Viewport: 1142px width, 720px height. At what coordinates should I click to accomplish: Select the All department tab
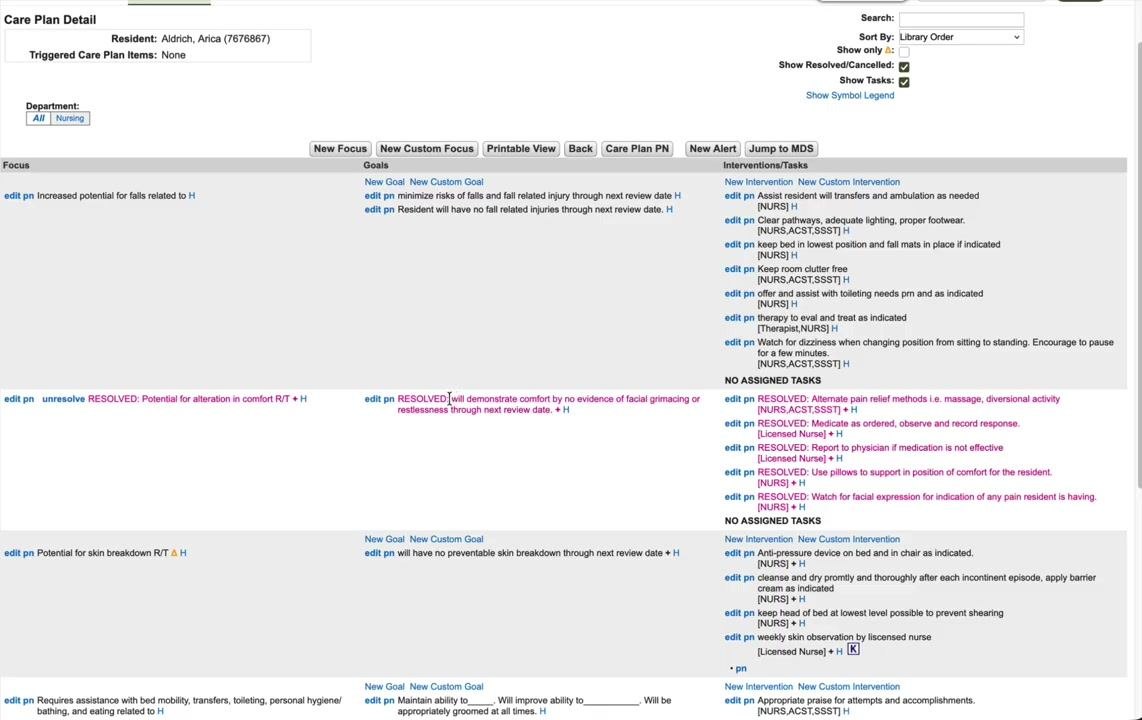click(39, 119)
